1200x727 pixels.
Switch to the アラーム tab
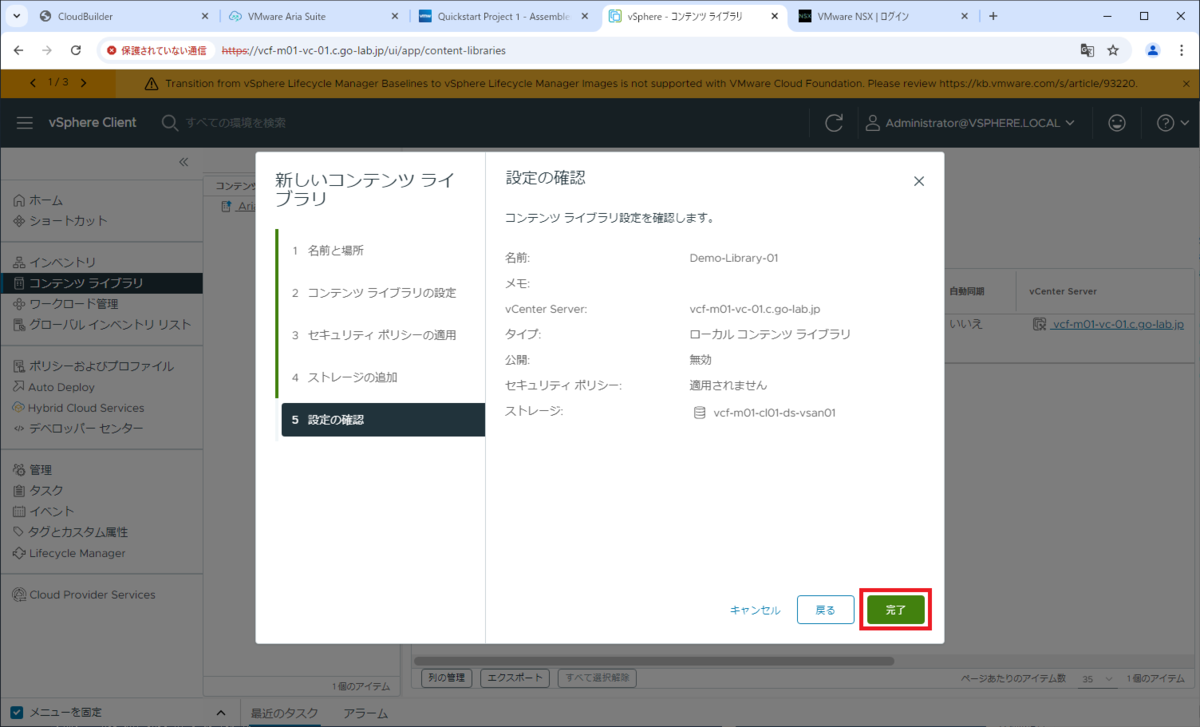[366, 713]
